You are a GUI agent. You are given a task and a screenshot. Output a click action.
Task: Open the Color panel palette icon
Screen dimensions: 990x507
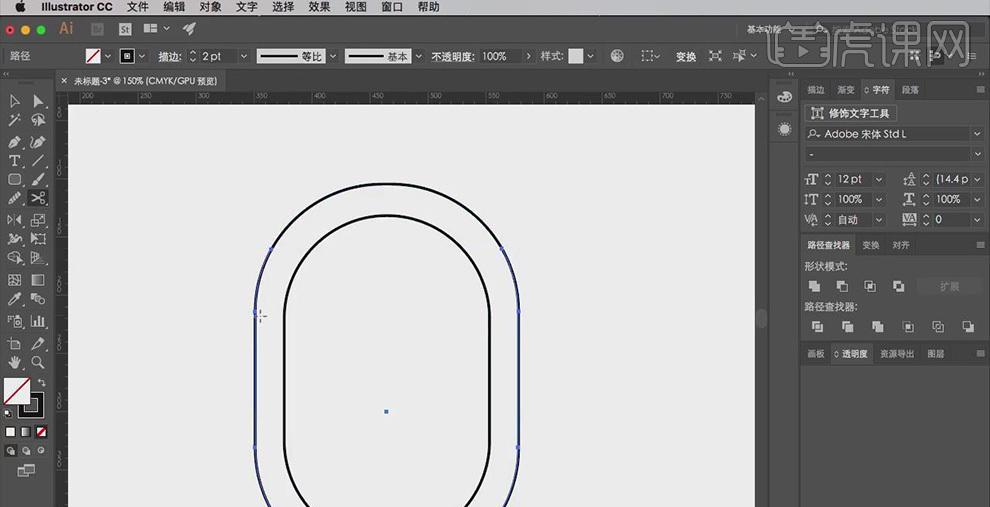coord(784,97)
